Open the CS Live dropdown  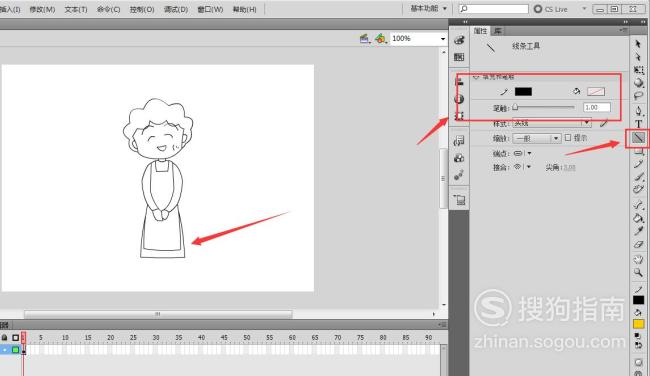point(585,9)
